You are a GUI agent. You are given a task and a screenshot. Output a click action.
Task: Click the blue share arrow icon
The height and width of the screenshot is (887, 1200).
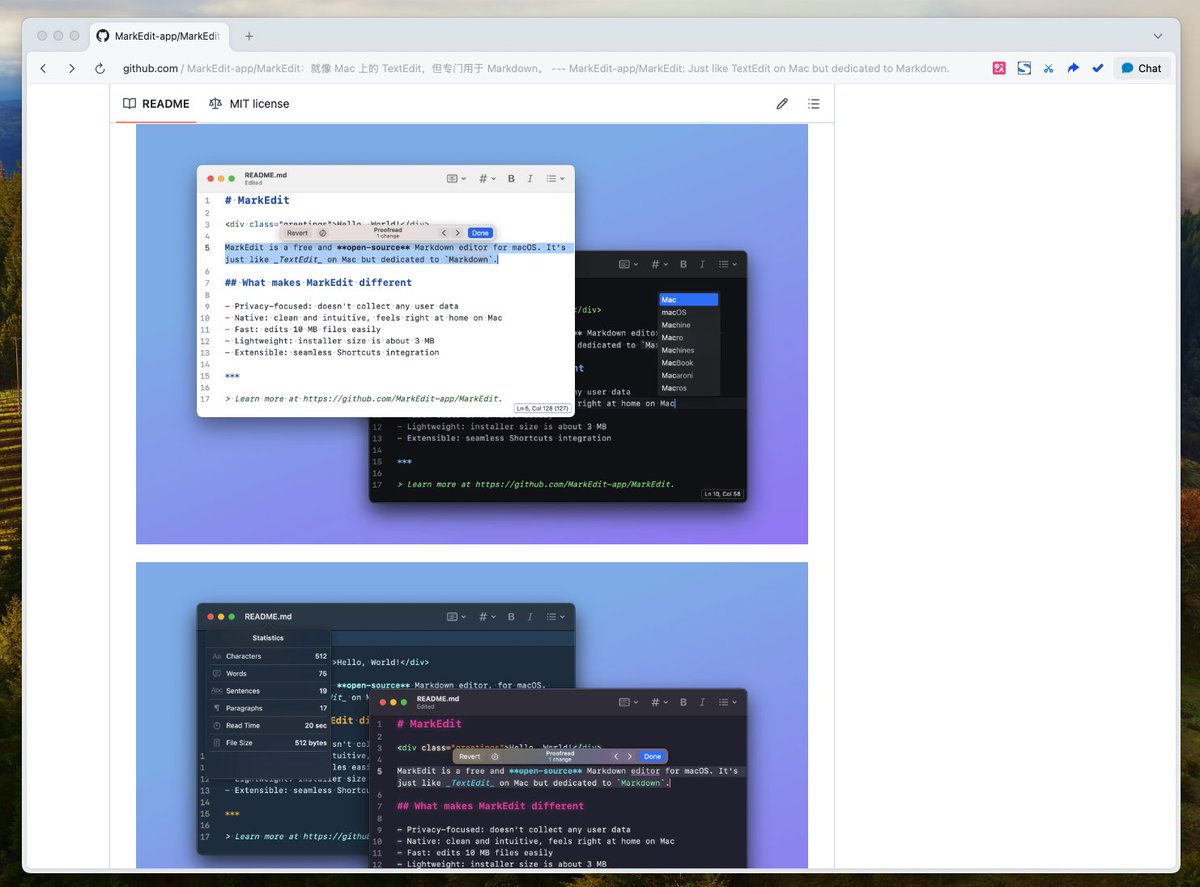[1073, 68]
